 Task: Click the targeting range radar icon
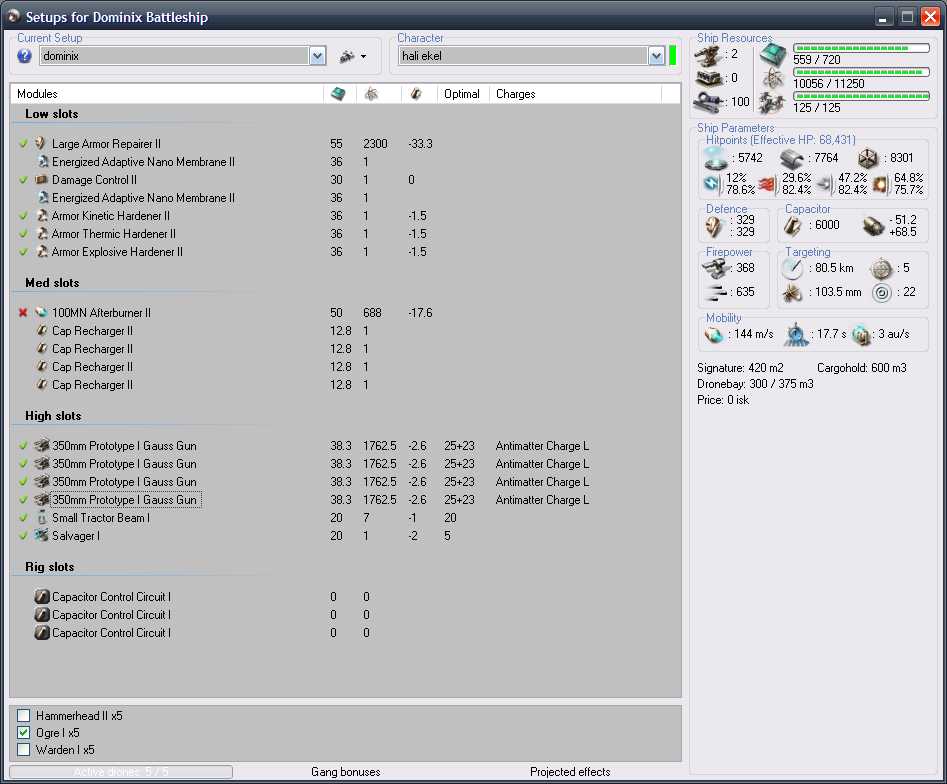pos(792,268)
